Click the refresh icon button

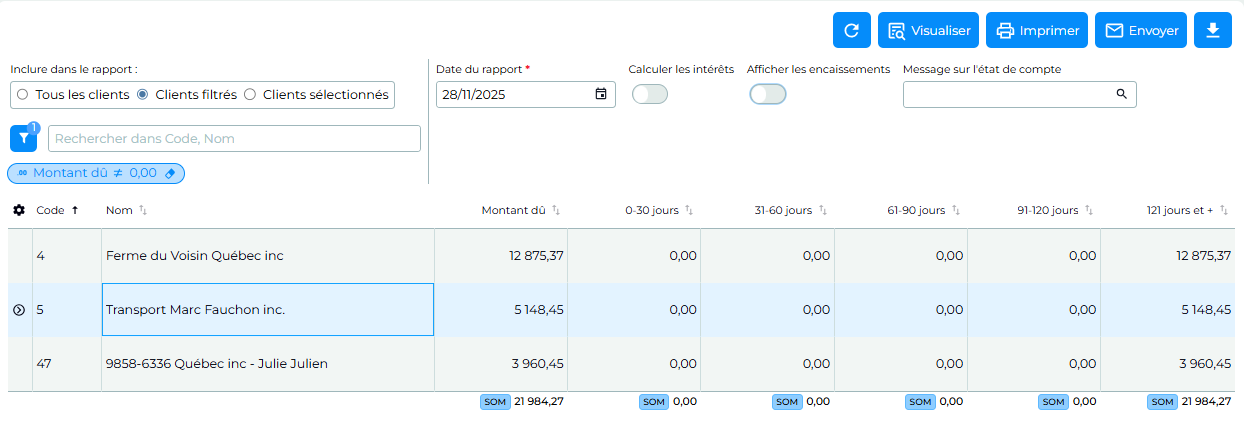coord(852,30)
